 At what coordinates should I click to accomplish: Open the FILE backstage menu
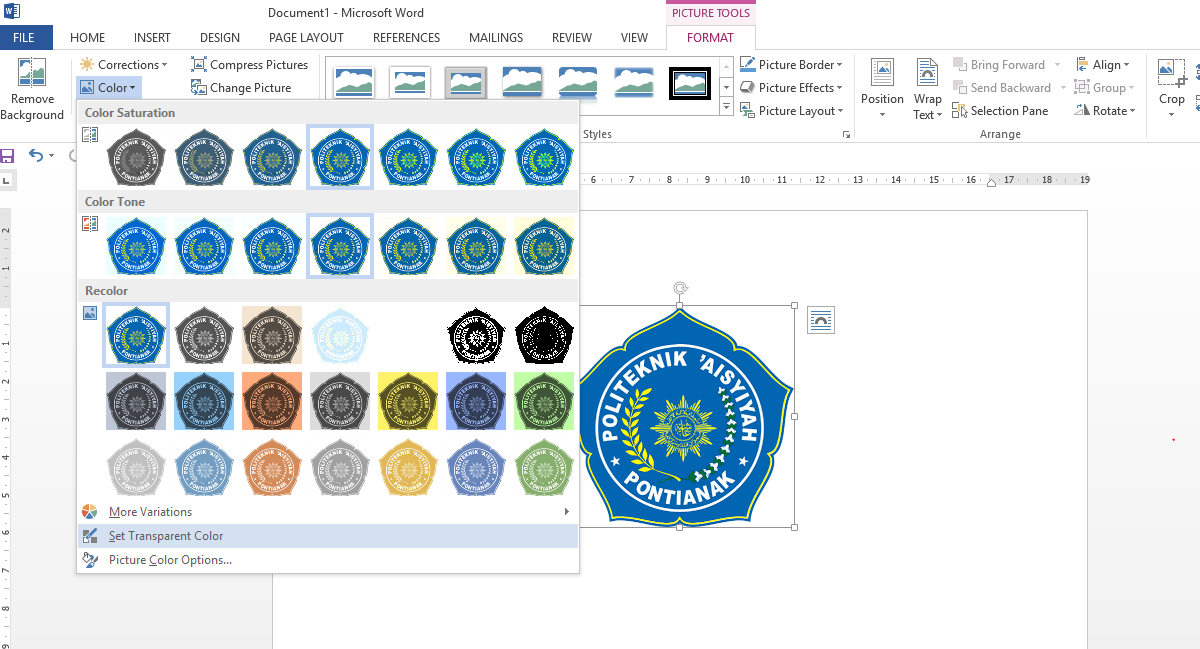(26, 38)
